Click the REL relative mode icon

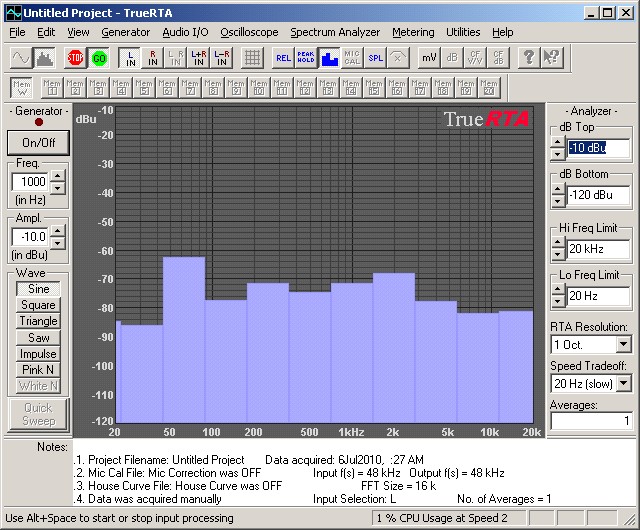283,57
